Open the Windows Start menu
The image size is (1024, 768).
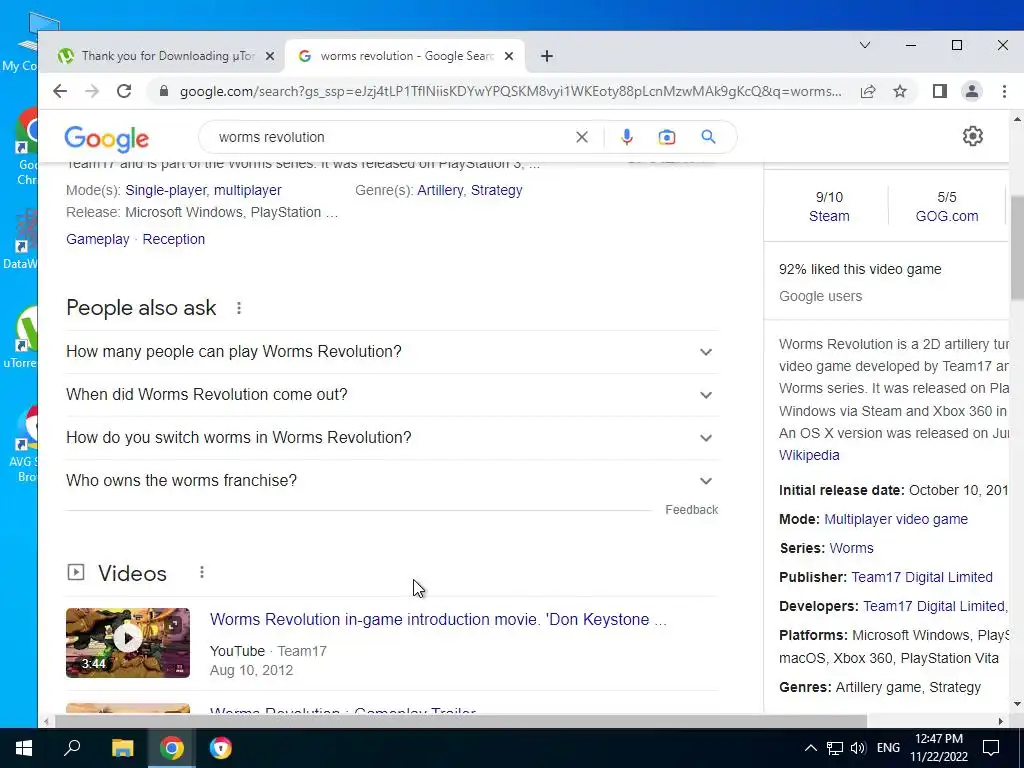(x=24, y=748)
